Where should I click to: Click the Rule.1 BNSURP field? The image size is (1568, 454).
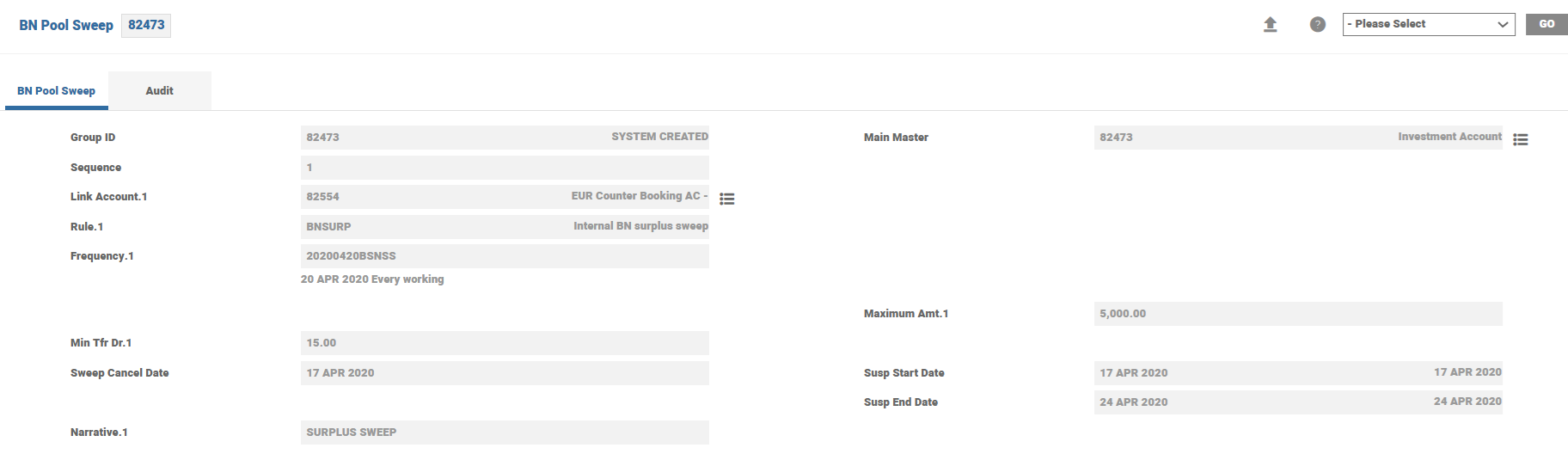coord(504,227)
